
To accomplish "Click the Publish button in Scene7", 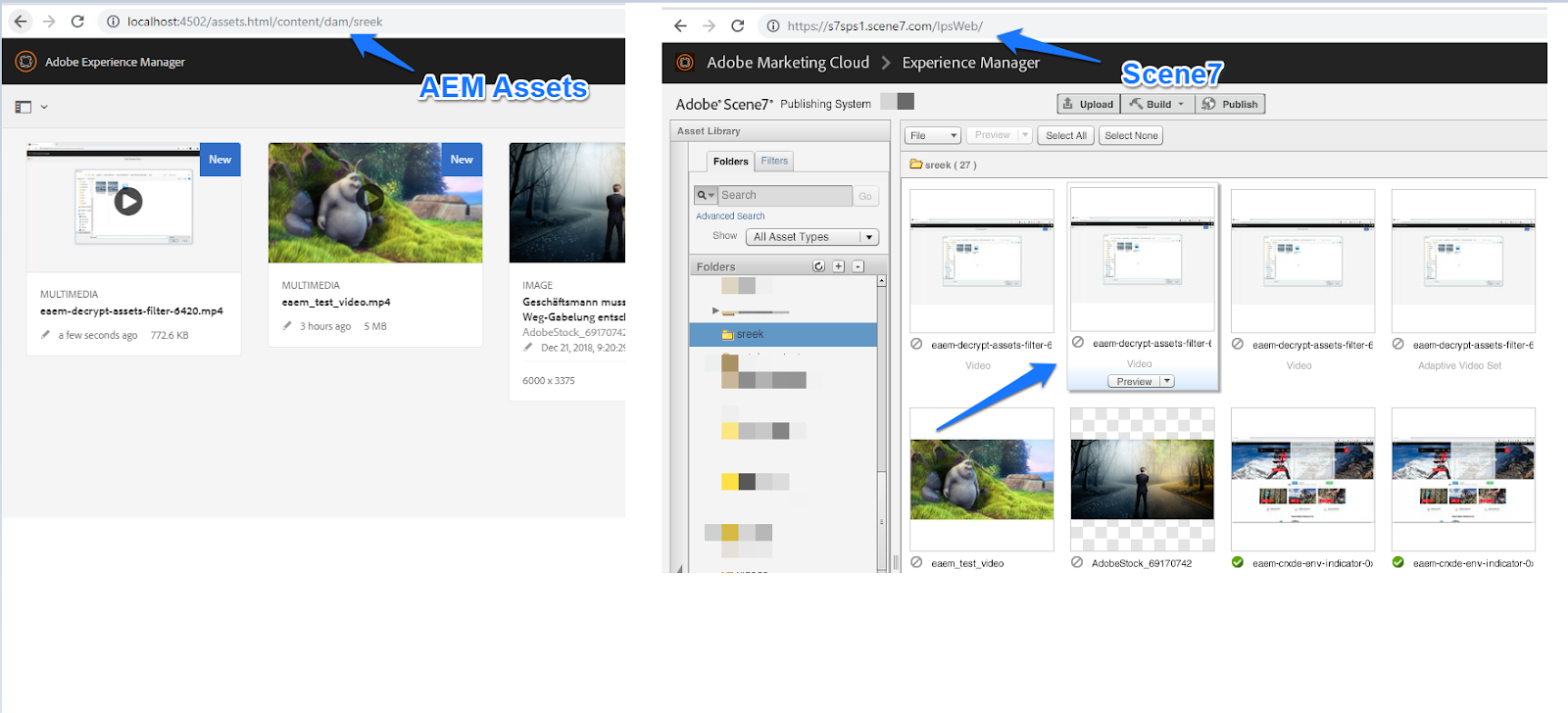I will (x=1230, y=104).
